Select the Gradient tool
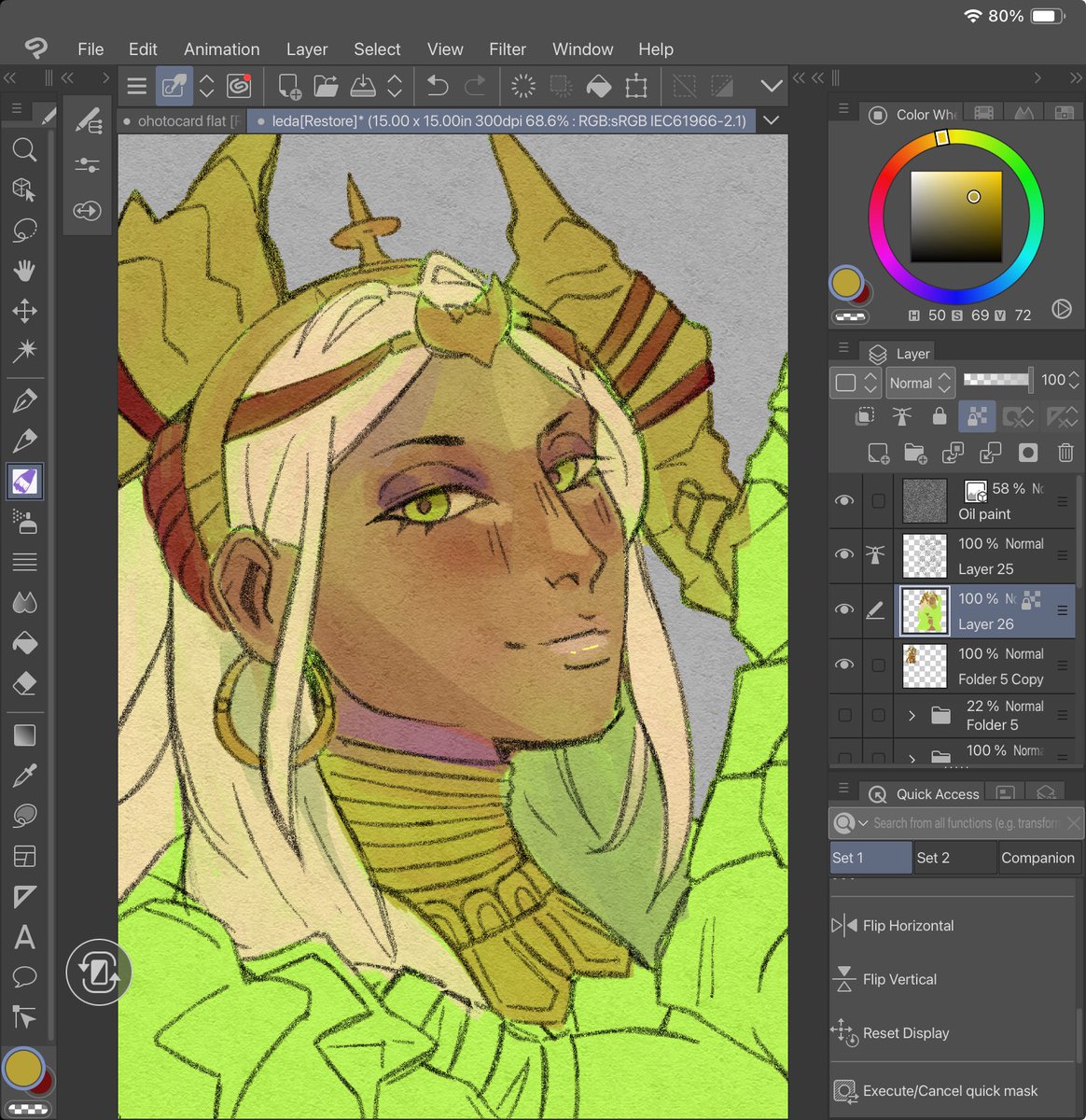1086x1120 pixels. coord(24,735)
